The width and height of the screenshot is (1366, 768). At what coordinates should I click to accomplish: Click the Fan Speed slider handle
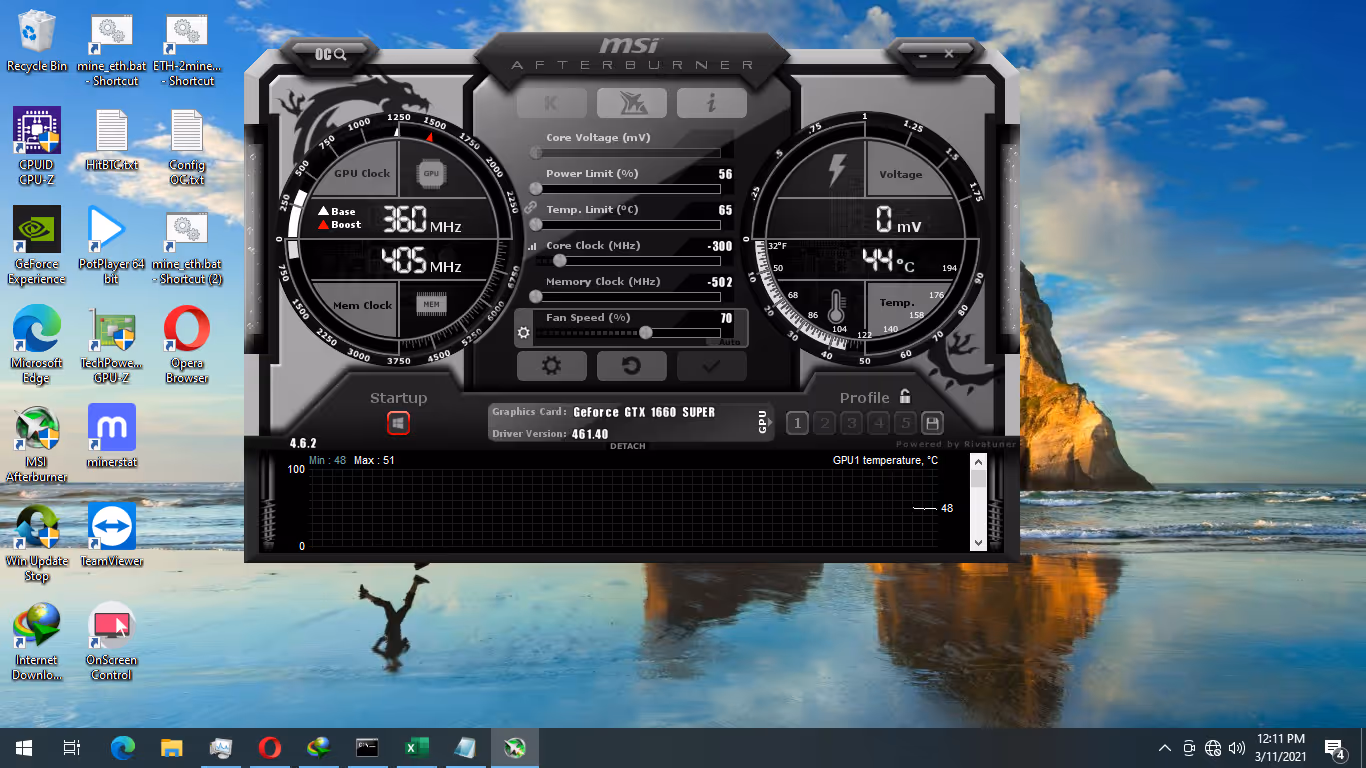click(646, 333)
